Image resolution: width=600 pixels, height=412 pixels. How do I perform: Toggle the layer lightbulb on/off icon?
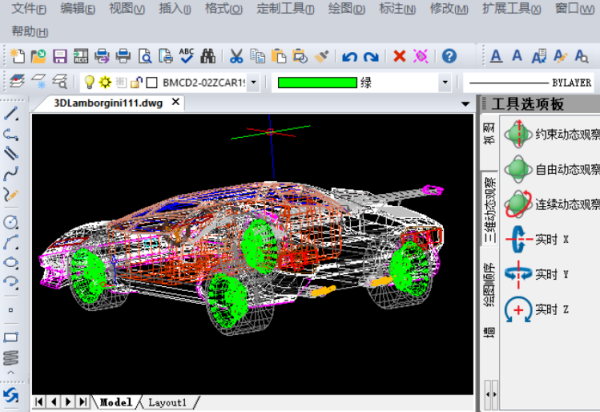[x=88, y=82]
